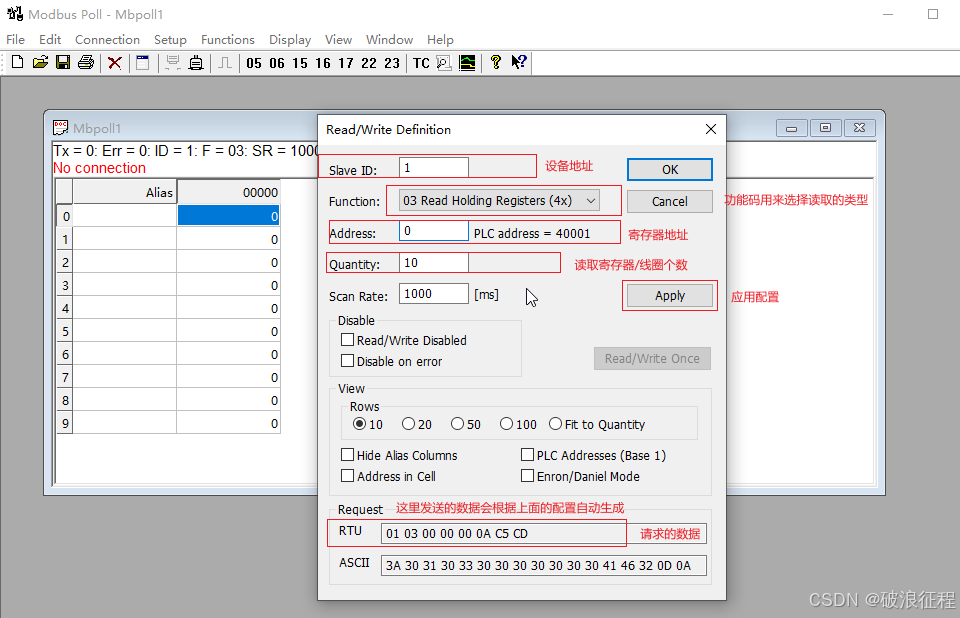Open the Edit menu
This screenshot has width=960, height=618.
pos(50,40)
